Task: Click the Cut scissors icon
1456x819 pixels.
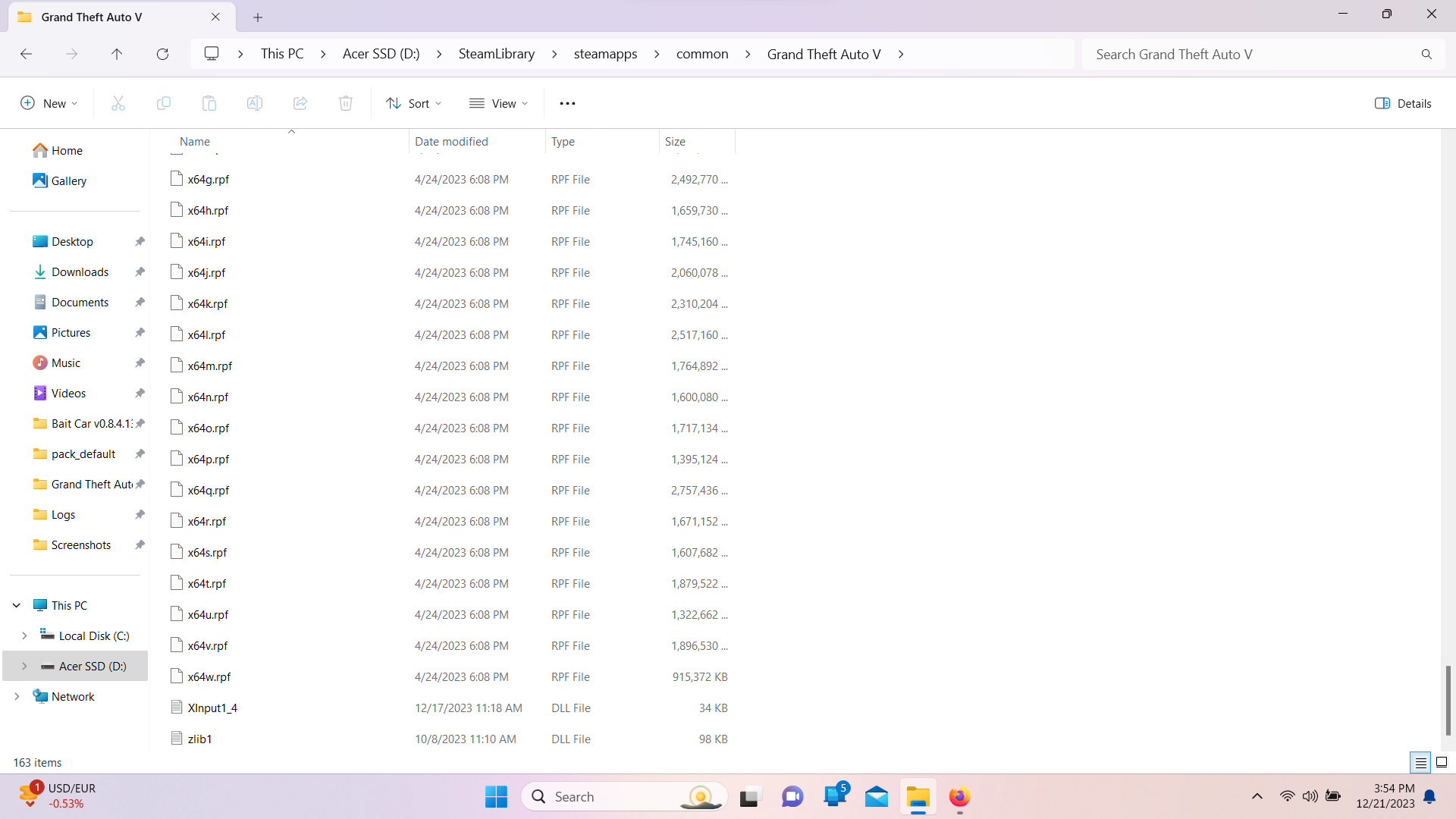Action: [x=118, y=103]
